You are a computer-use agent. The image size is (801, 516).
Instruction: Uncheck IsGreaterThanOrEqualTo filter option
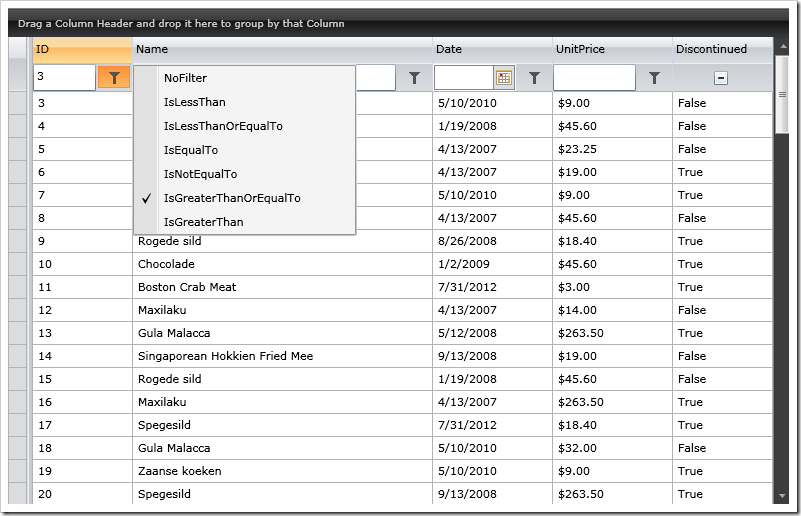232,198
